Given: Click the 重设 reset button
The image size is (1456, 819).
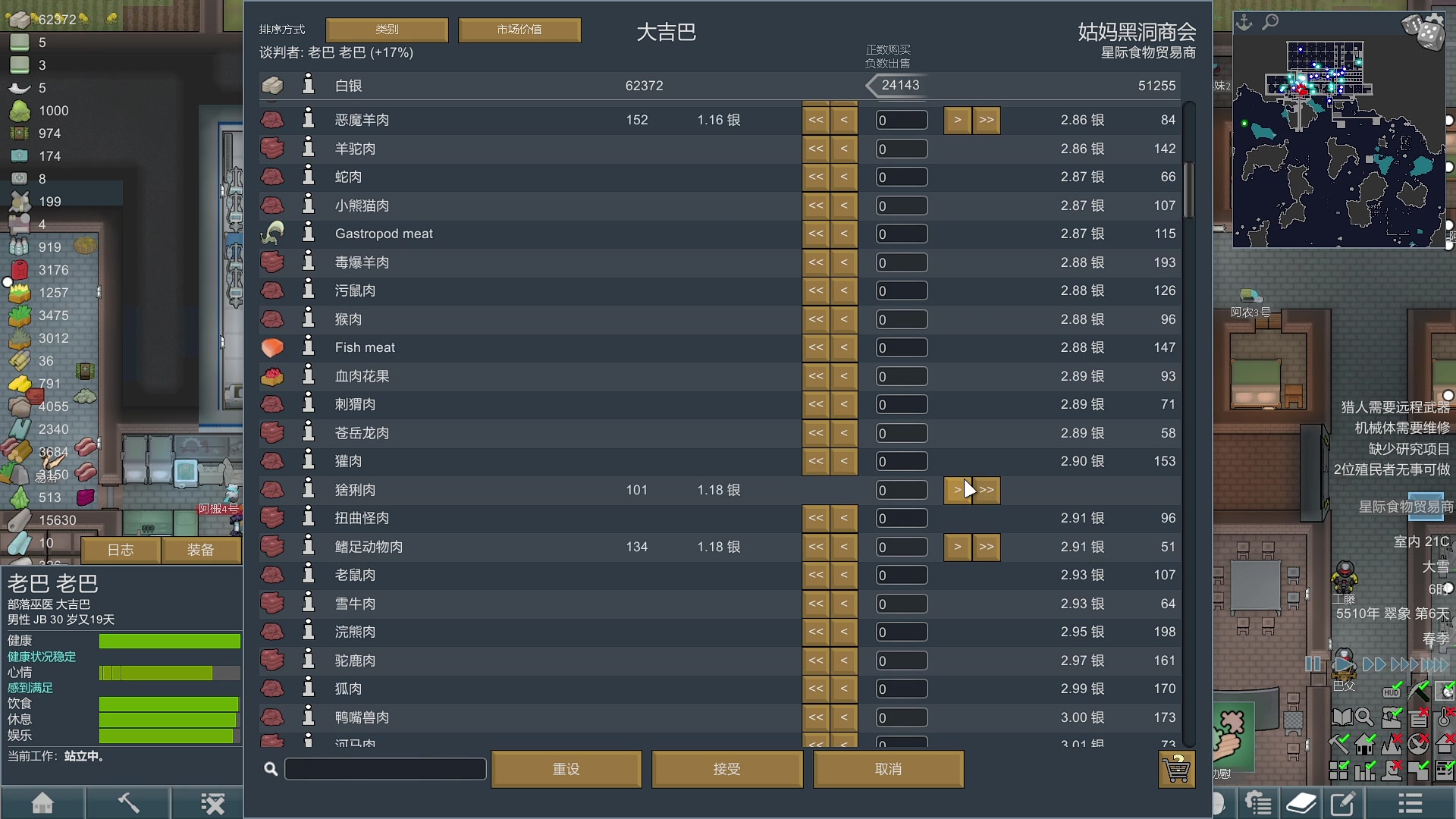Looking at the screenshot, I should pos(566,768).
